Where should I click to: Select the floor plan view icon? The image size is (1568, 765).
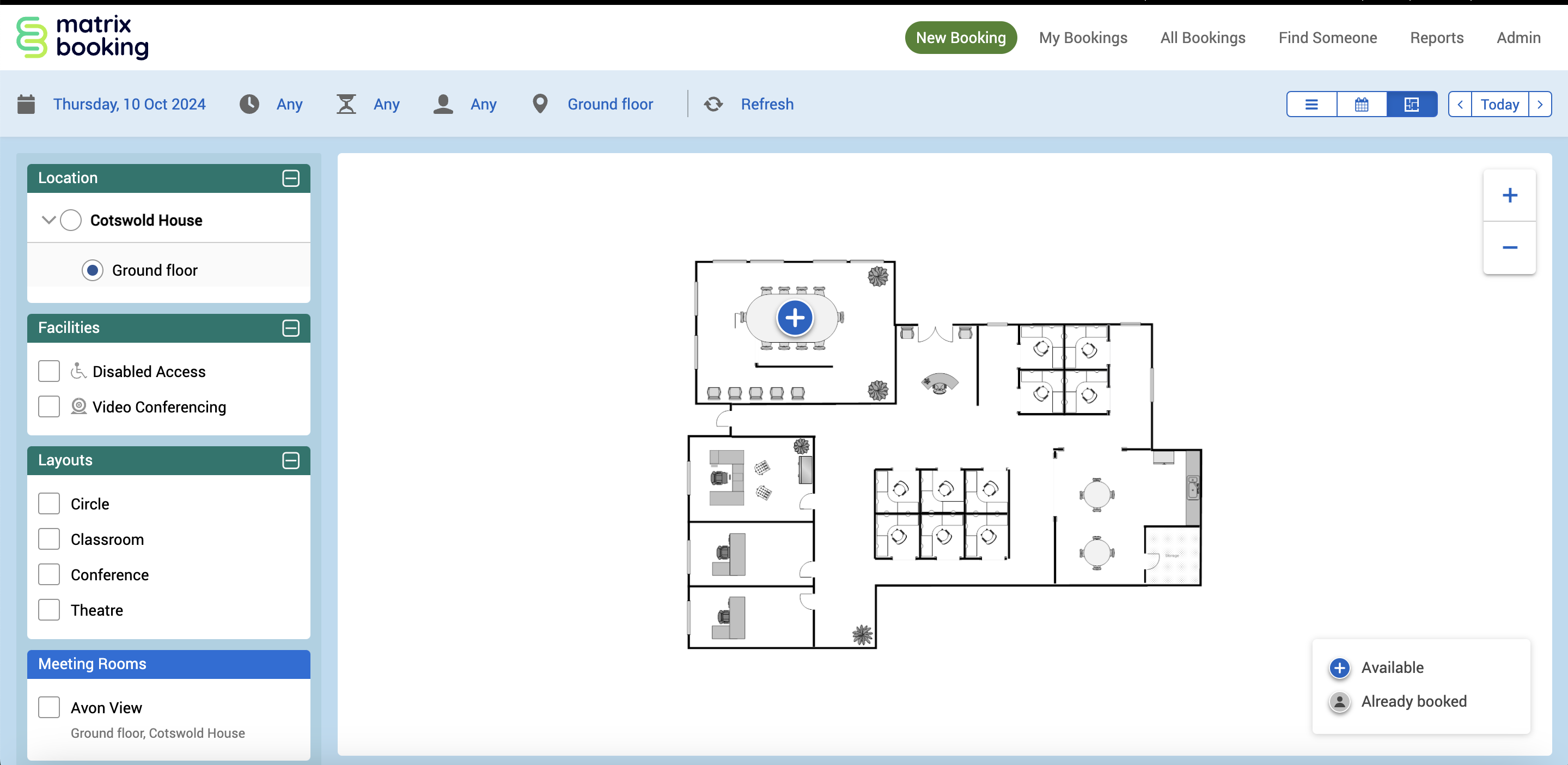click(x=1411, y=104)
